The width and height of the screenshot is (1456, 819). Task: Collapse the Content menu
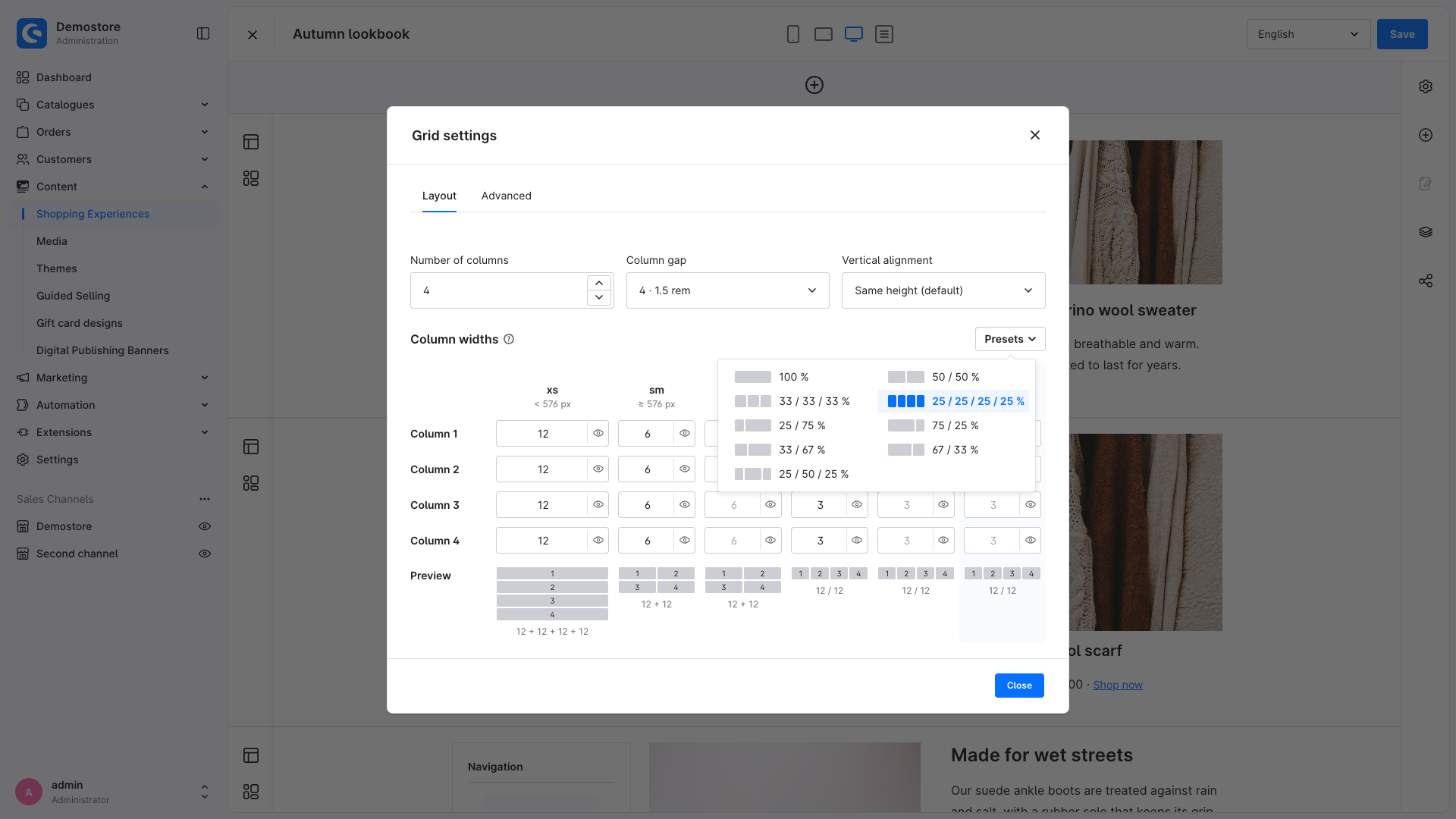click(x=114, y=187)
